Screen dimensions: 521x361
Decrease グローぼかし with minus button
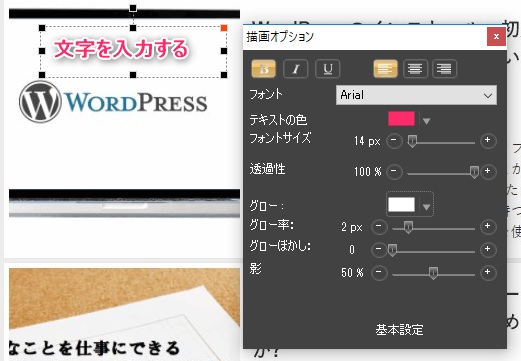tap(379, 249)
